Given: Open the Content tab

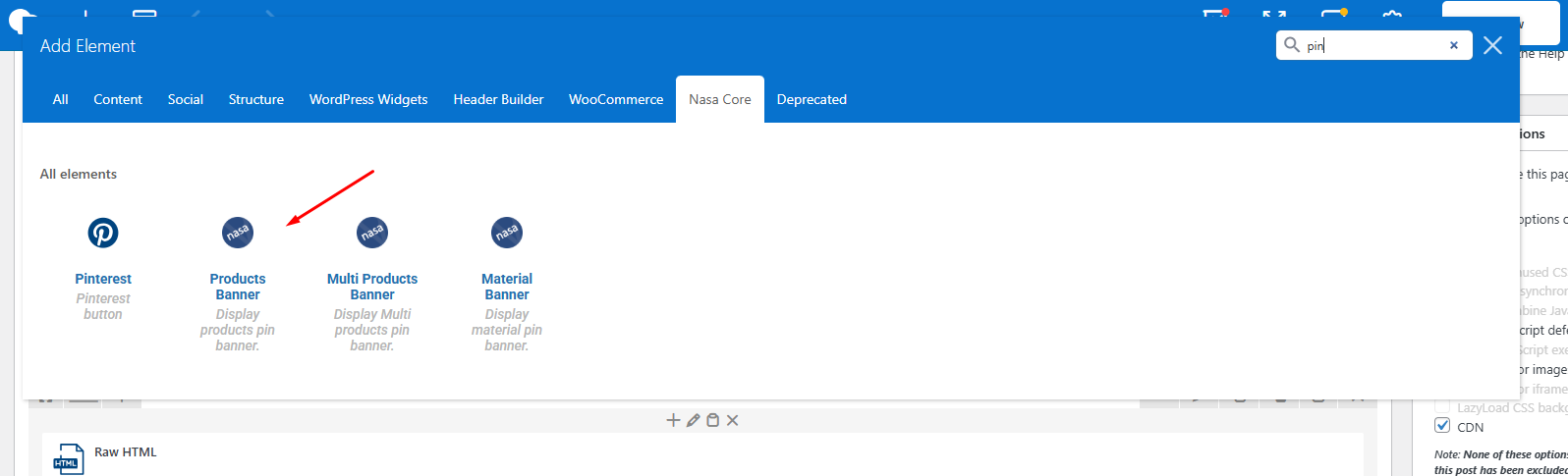Looking at the screenshot, I should pyautogui.click(x=118, y=99).
